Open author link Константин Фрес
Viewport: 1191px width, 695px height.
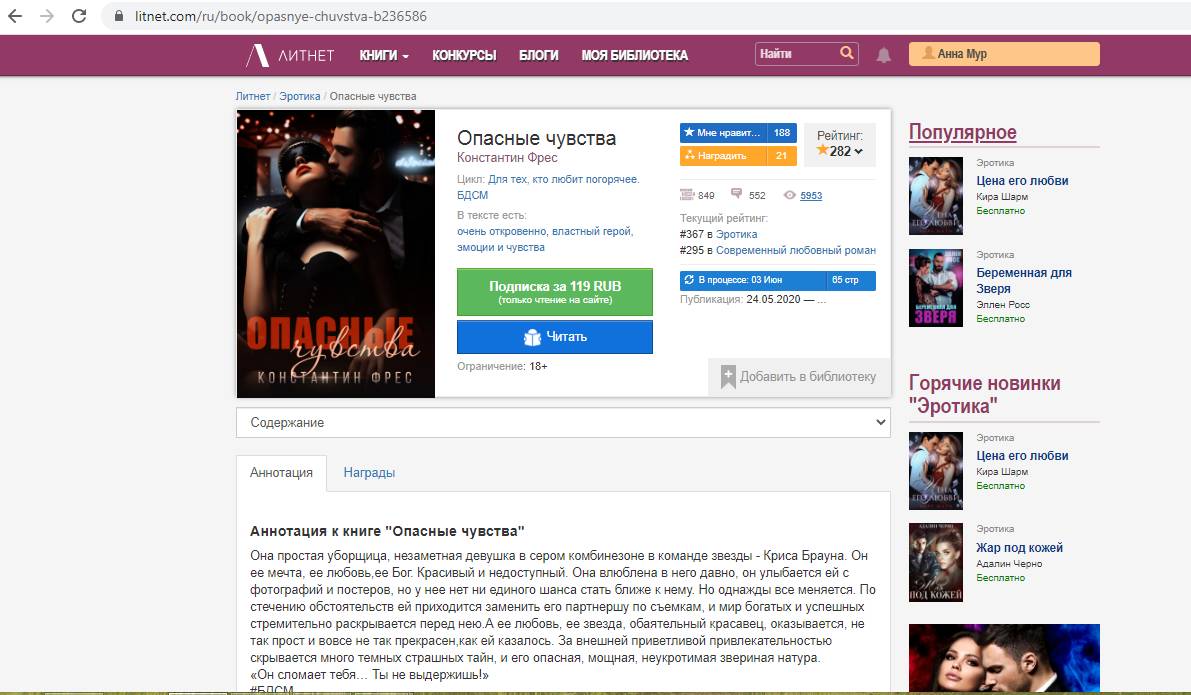[507, 158]
